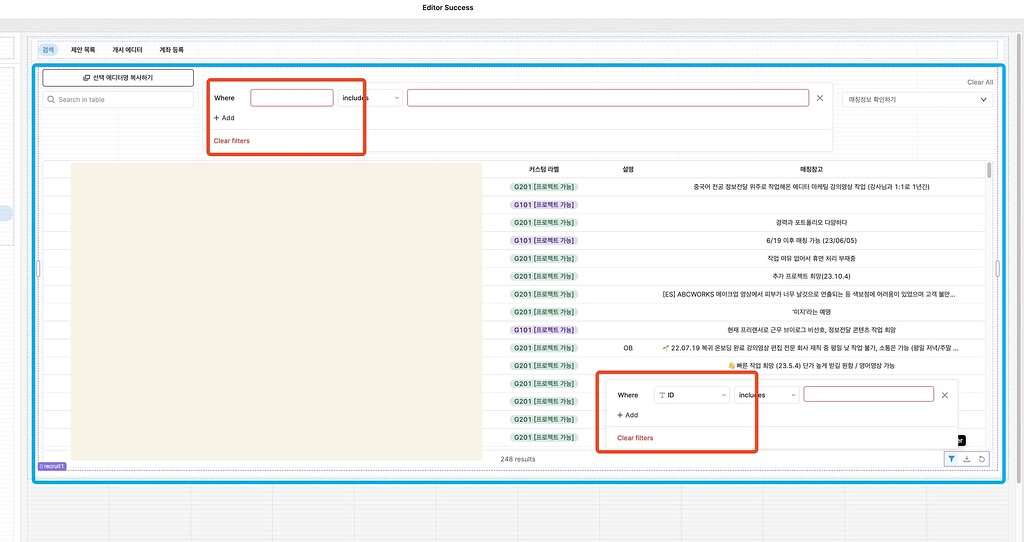Click the 선택 에디터명 복사하기 button
The image size is (1024, 542).
pyautogui.click(x=118, y=78)
